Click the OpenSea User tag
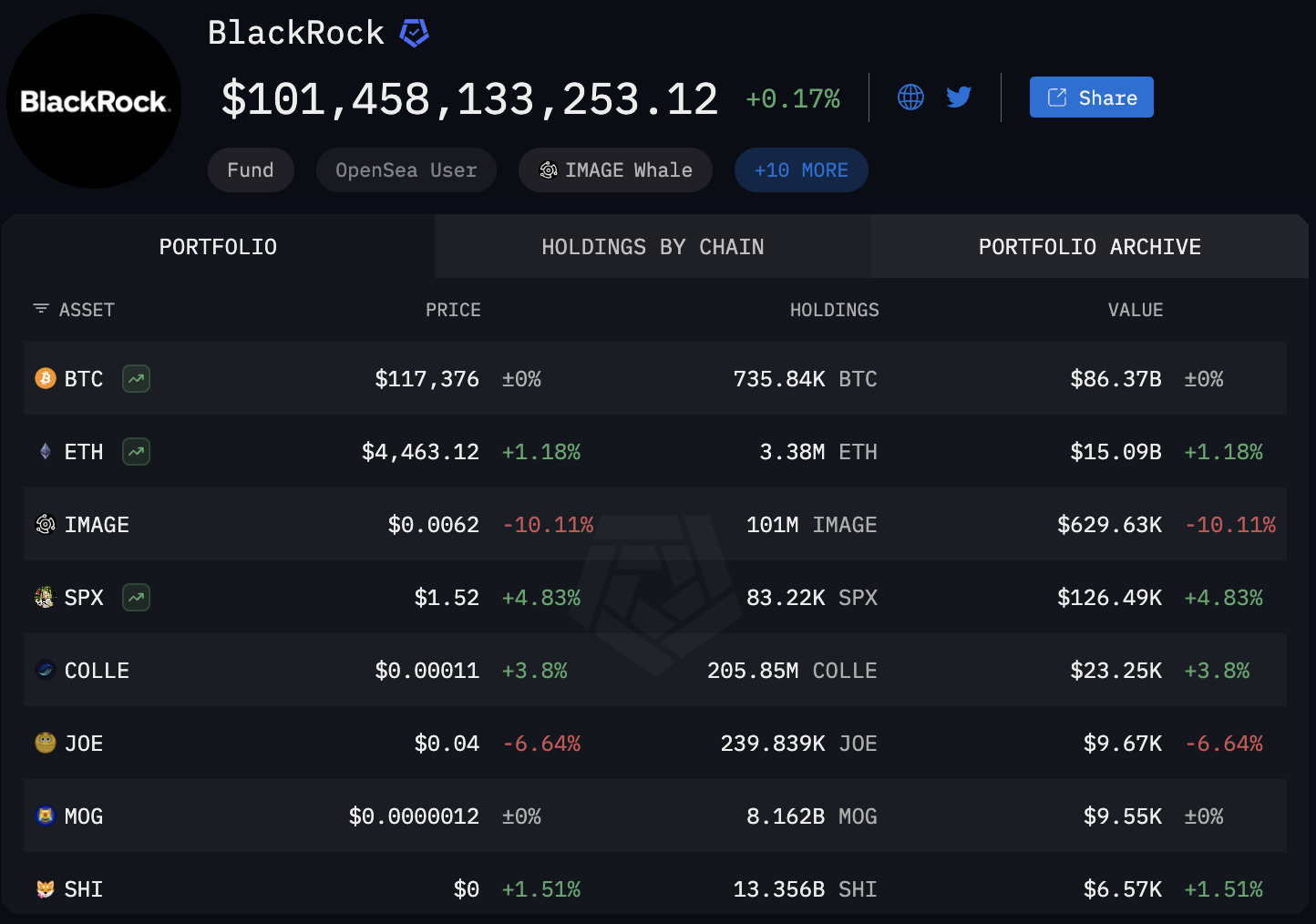1316x924 pixels. pos(406,170)
